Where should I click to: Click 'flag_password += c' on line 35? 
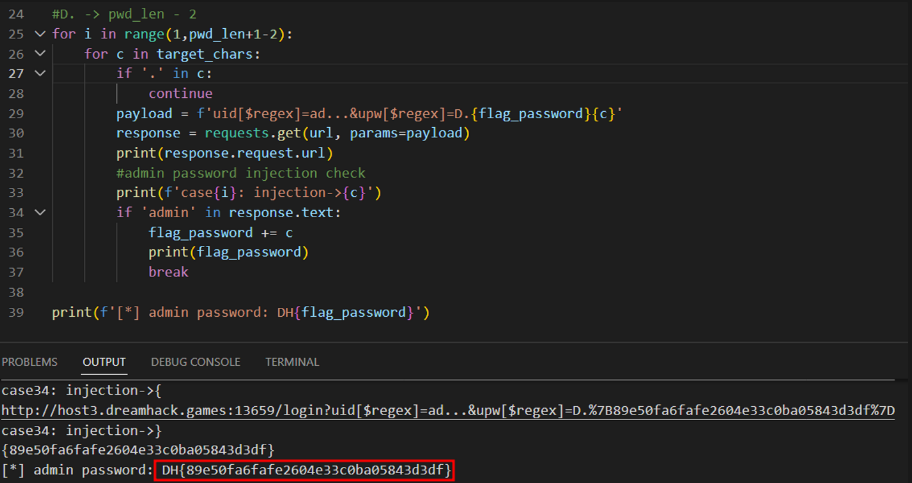[x=220, y=233]
